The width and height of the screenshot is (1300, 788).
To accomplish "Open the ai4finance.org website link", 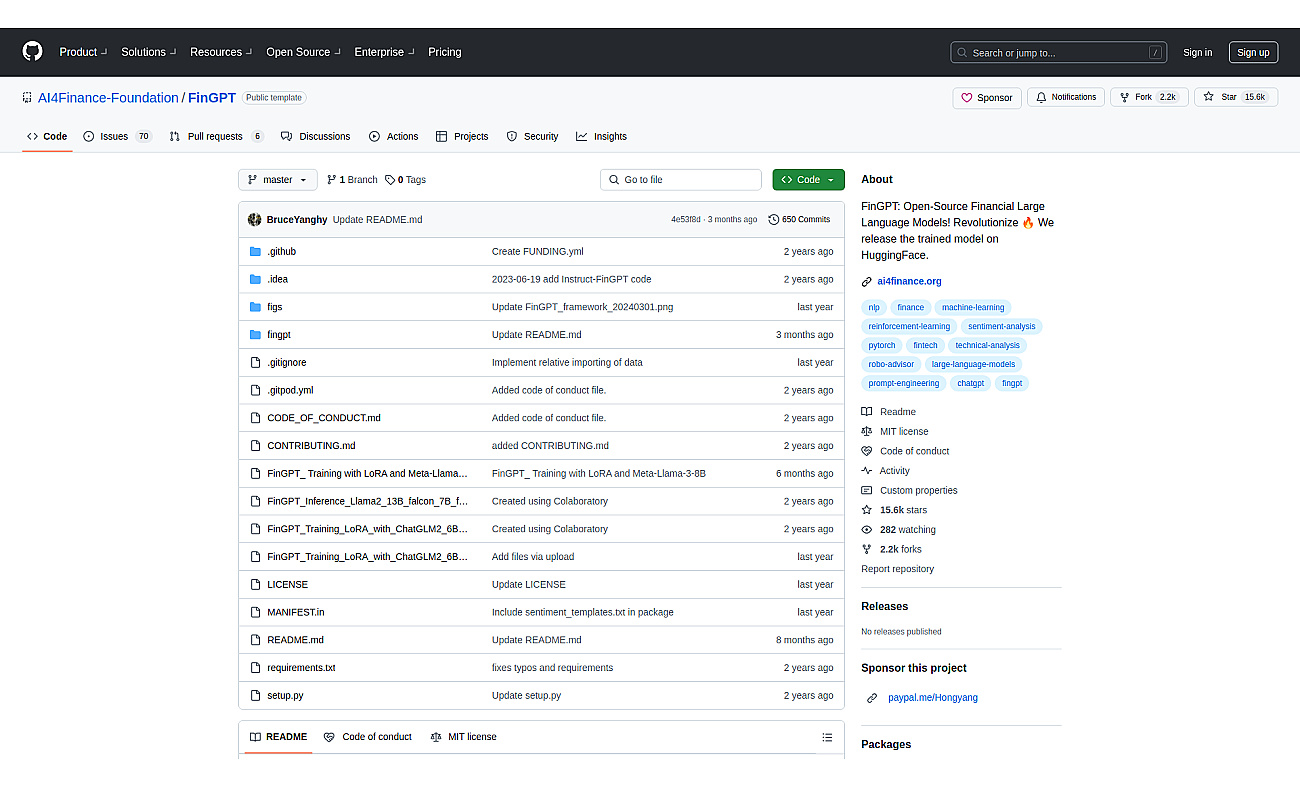I will (909, 282).
